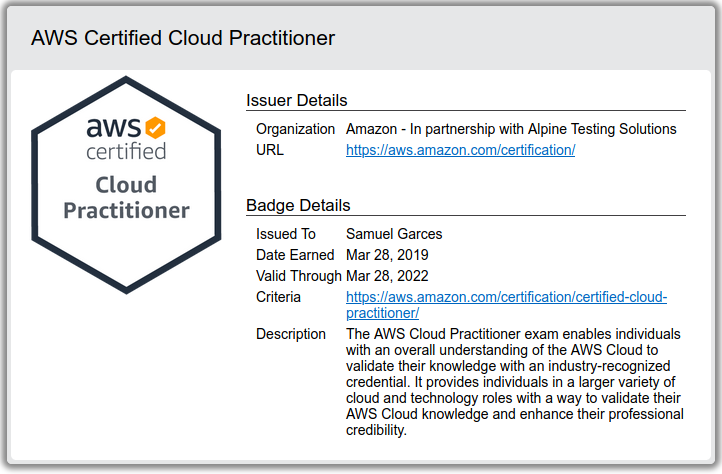
Task: Click the Issuer Details heading
Action: [297, 100]
